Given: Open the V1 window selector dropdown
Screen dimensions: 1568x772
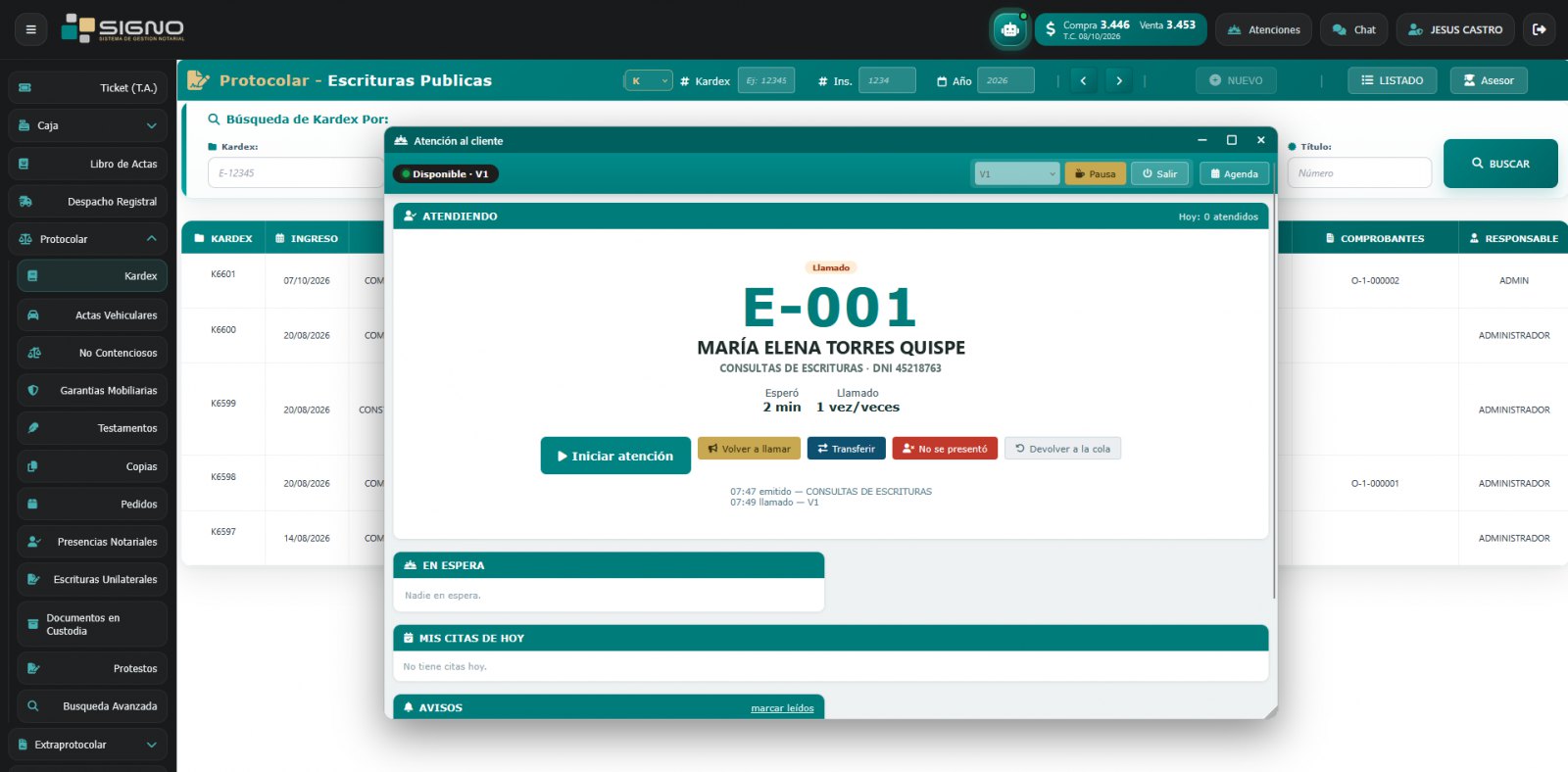Looking at the screenshot, I should coord(1016,173).
